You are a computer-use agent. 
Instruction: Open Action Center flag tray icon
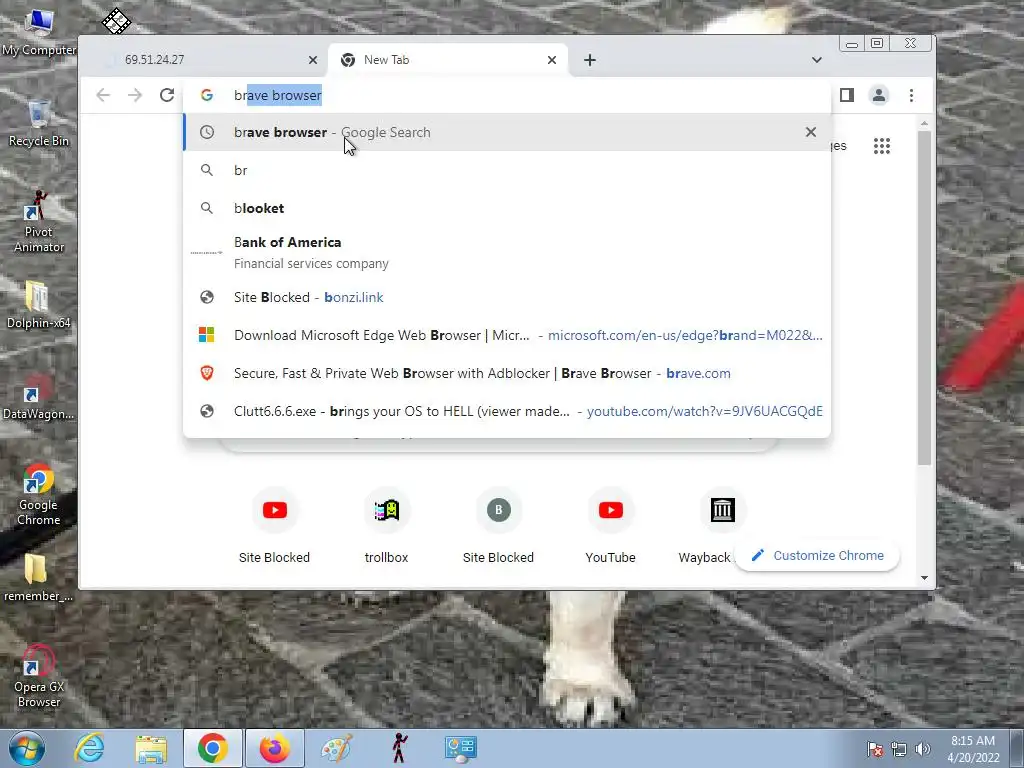coord(875,749)
